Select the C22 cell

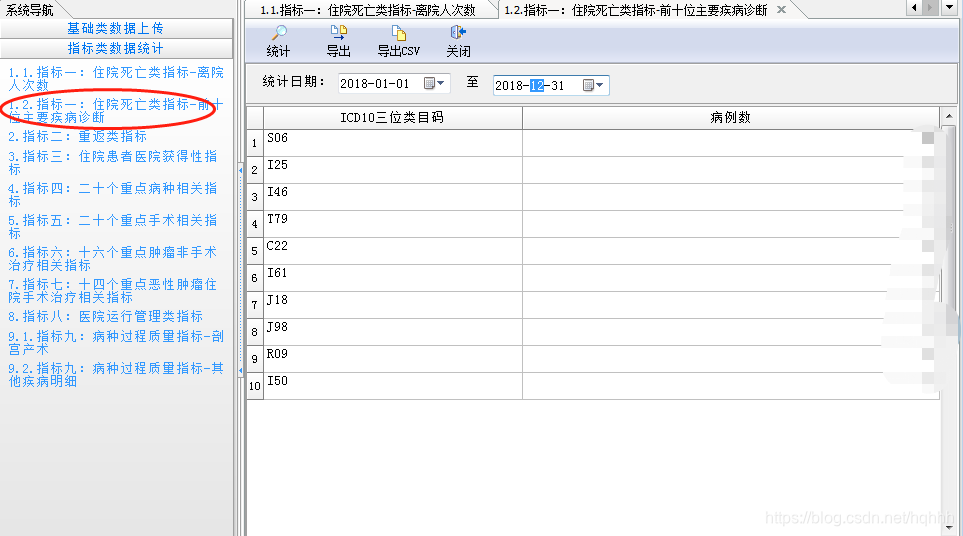click(393, 251)
